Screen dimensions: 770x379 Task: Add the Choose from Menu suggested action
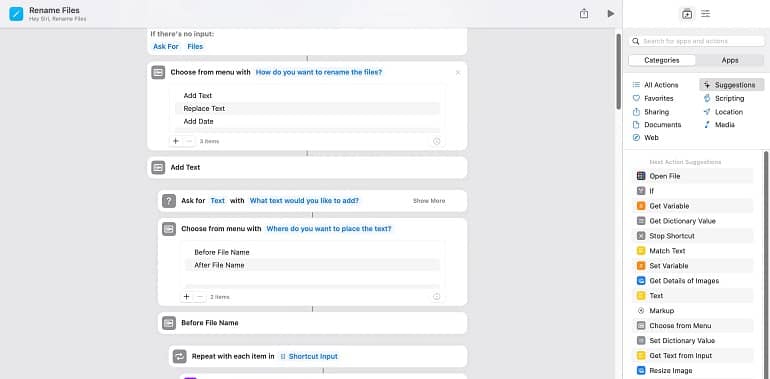(x=692, y=325)
